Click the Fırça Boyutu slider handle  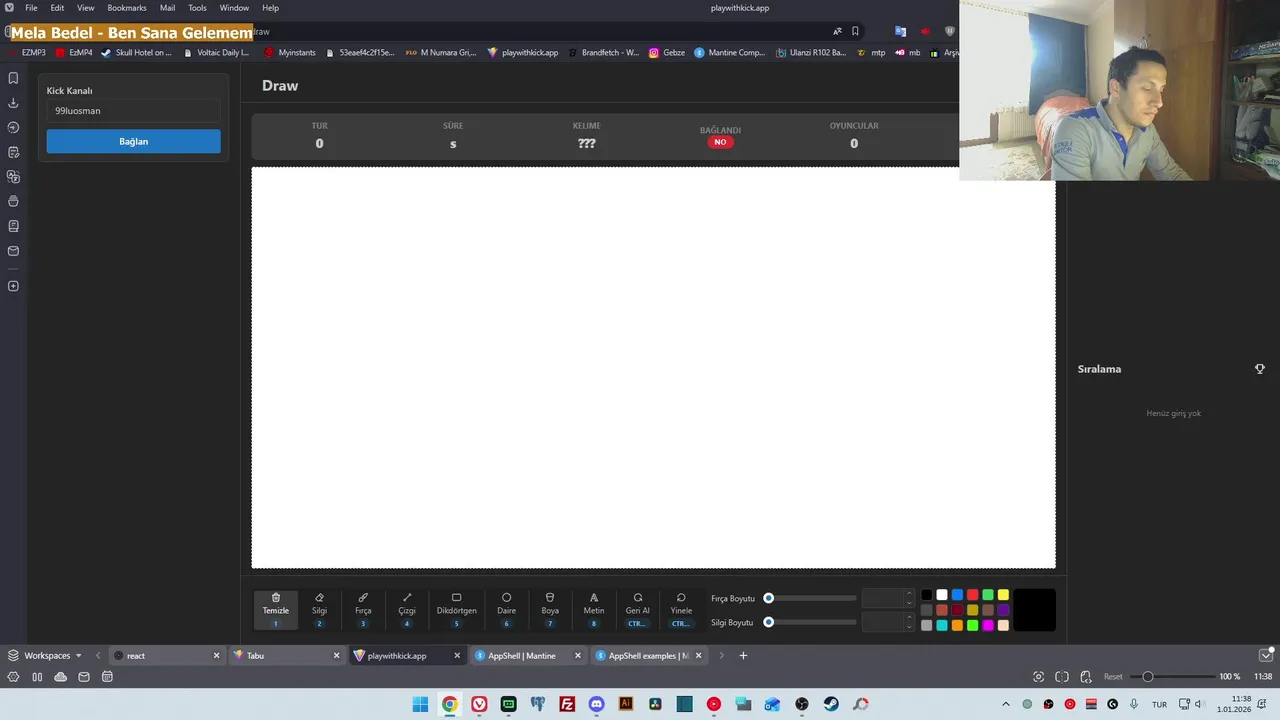click(x=769, y=598)
